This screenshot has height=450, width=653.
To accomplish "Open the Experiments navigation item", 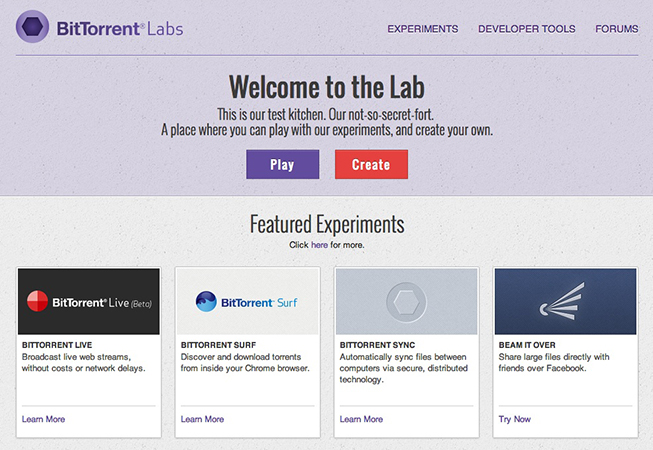I will (x=423, y=29).
